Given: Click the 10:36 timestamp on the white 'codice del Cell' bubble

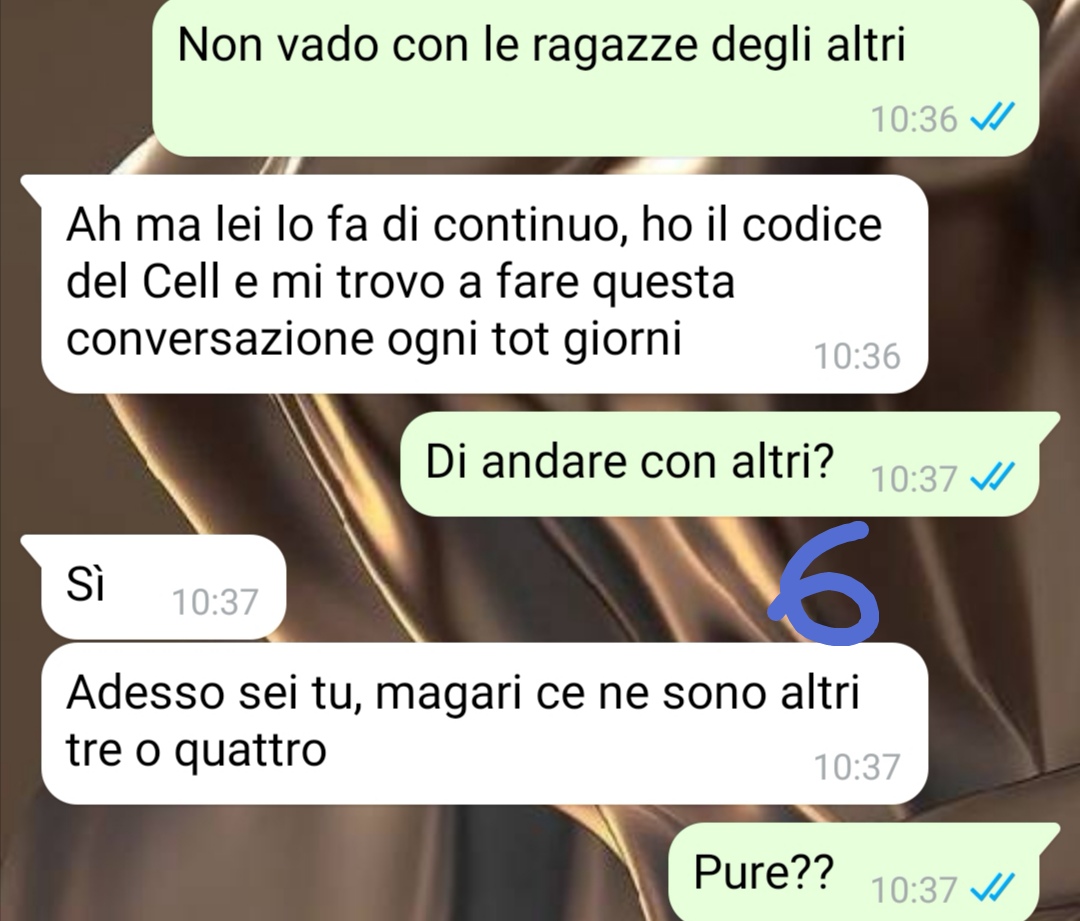Looking at the screenshot, I should click(x=857, y=357).
